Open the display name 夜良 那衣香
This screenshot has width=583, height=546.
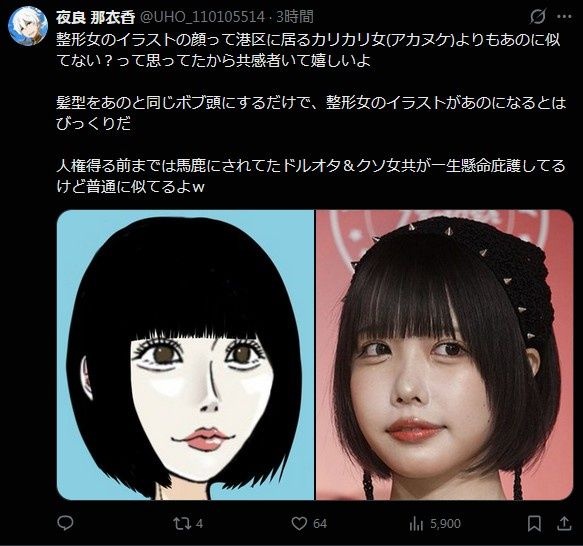coord(95,17)
